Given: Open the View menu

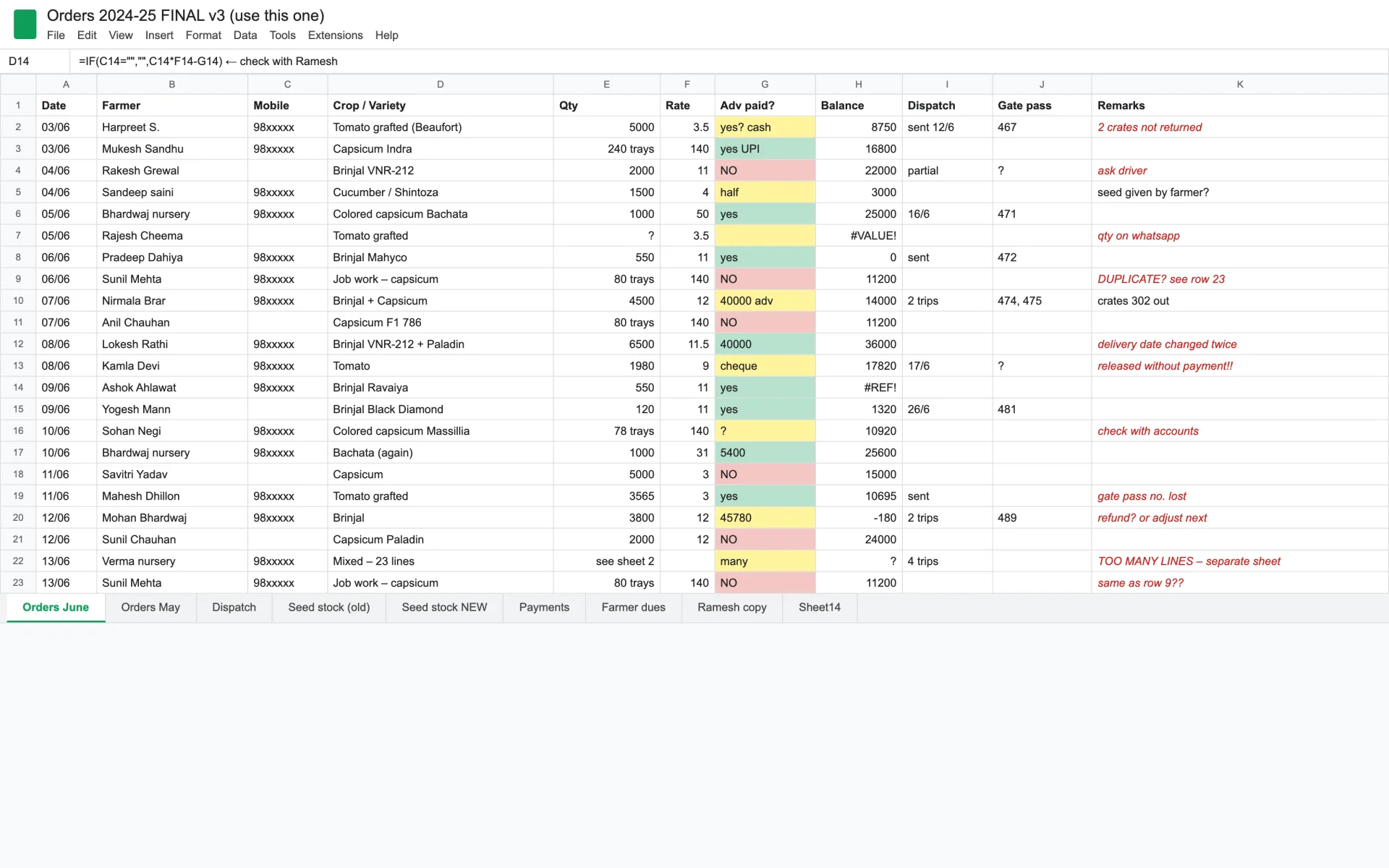Looking at the screenshot, I should point(121,35).
